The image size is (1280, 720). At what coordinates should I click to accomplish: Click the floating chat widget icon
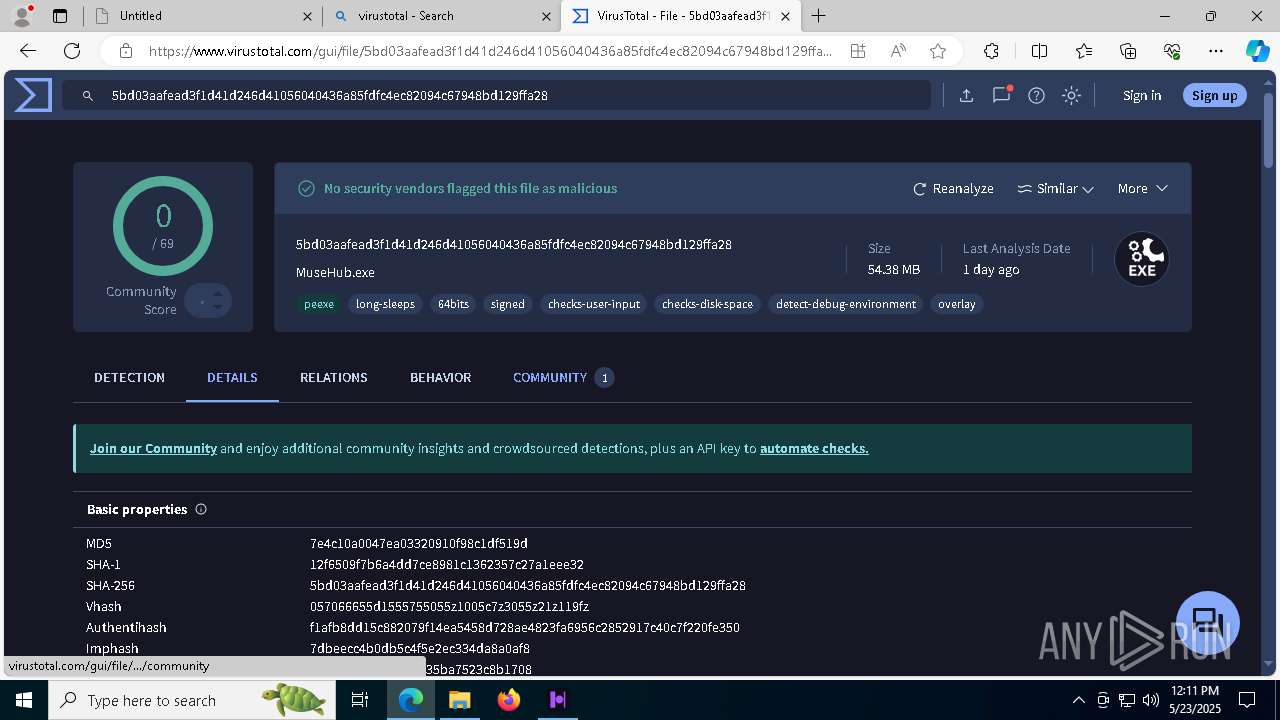click(x=1208, y=622)
